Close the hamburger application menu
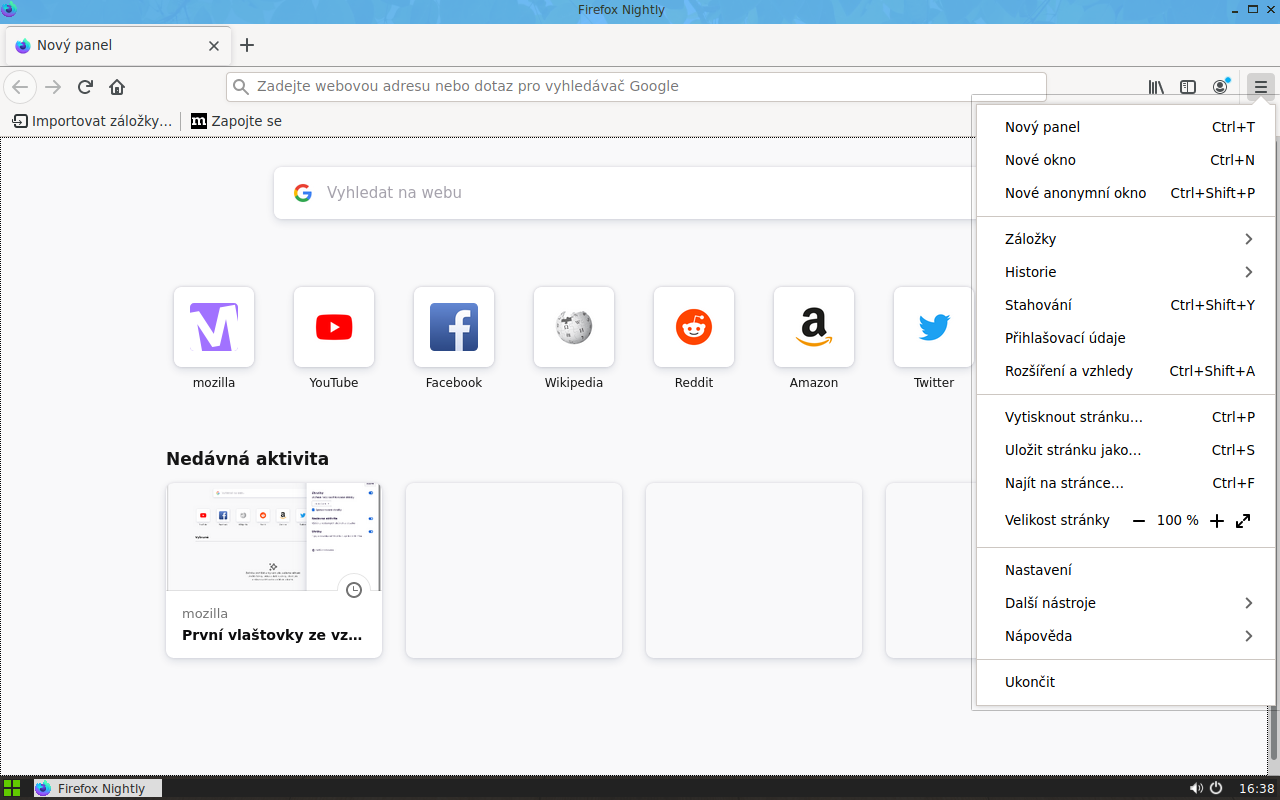The width and height of the screenshot is (1280, 800). click(1261, 87)
